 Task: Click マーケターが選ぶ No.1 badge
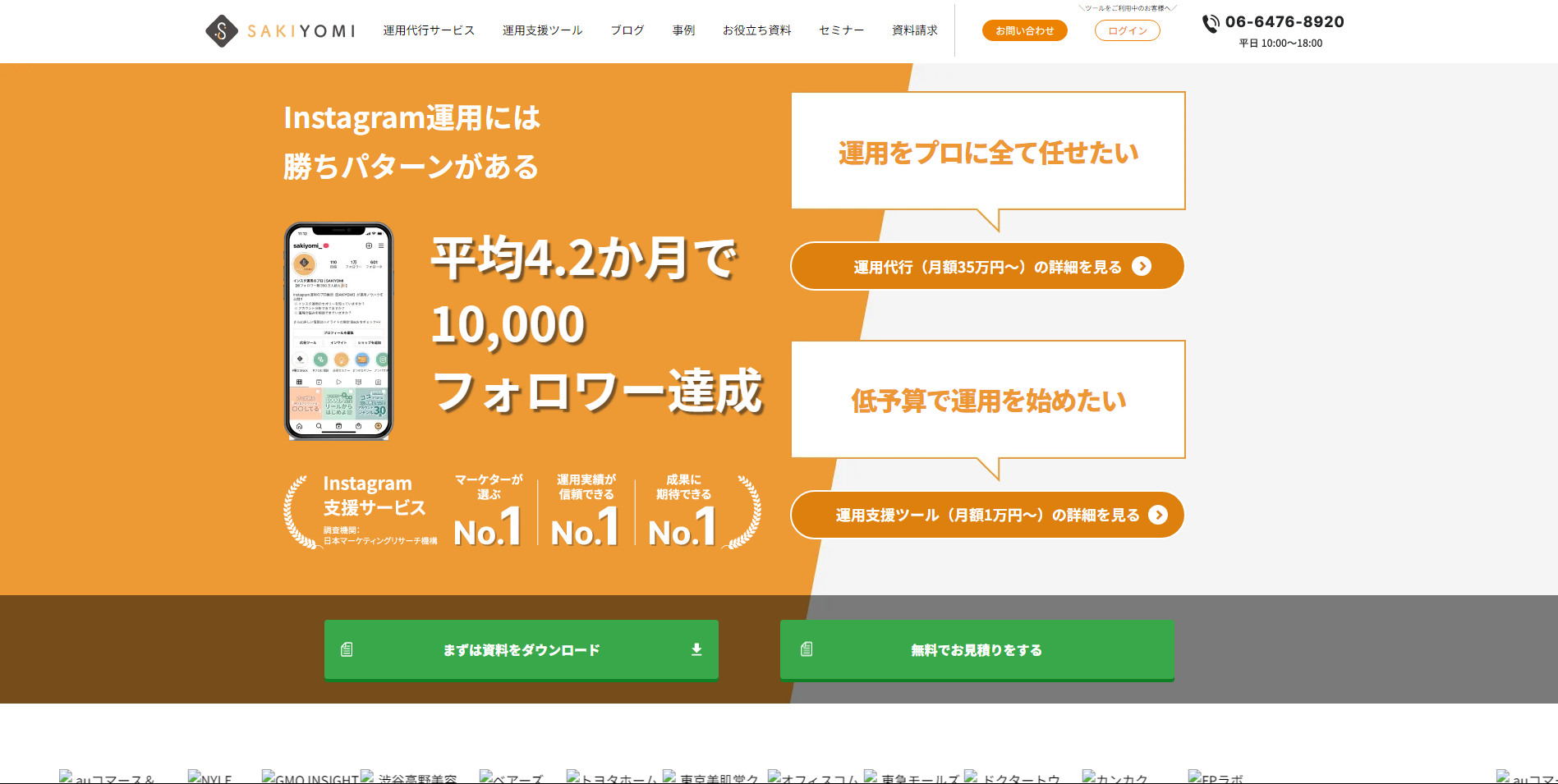point(489,510)
